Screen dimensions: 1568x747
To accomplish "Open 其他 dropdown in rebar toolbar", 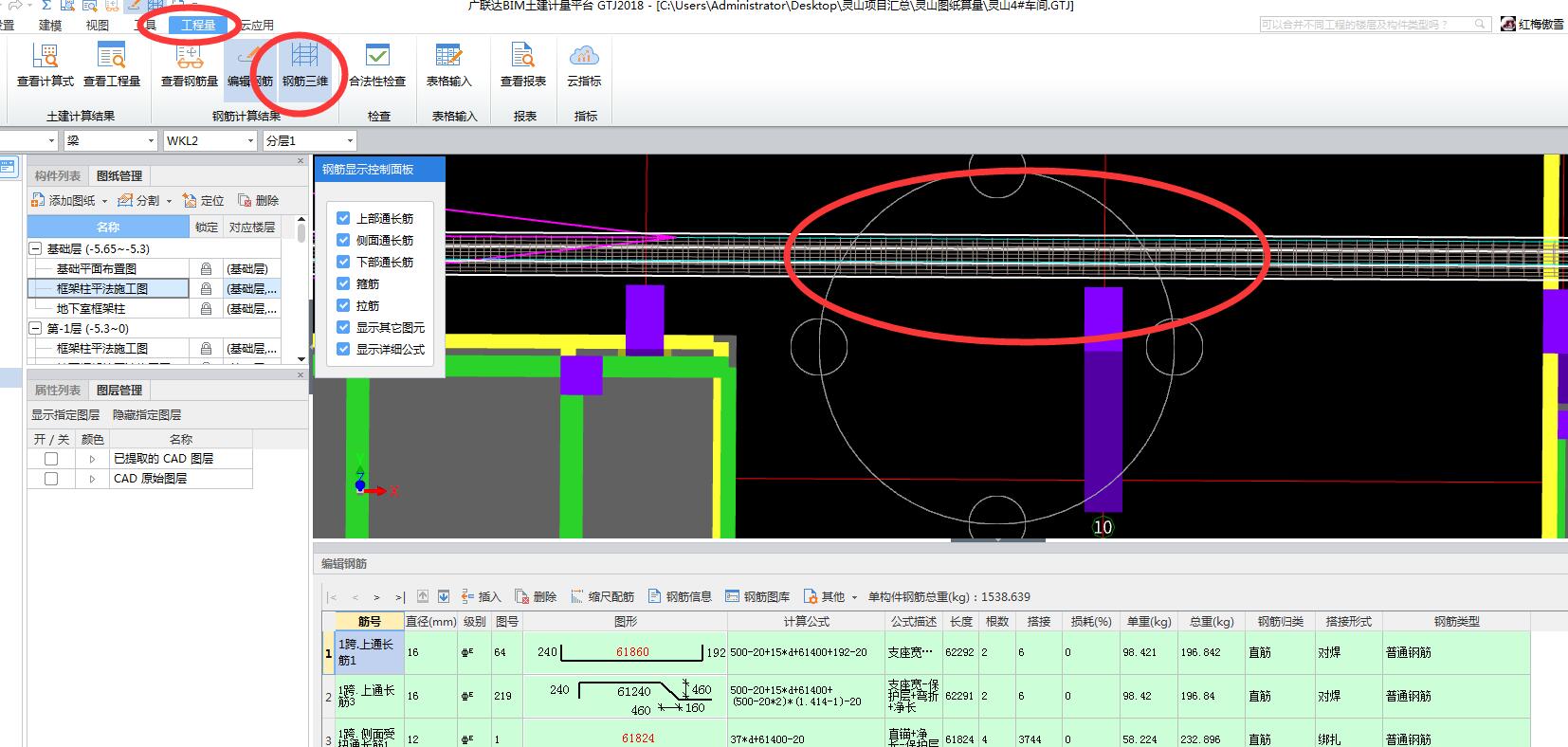I will pos(854,597).
